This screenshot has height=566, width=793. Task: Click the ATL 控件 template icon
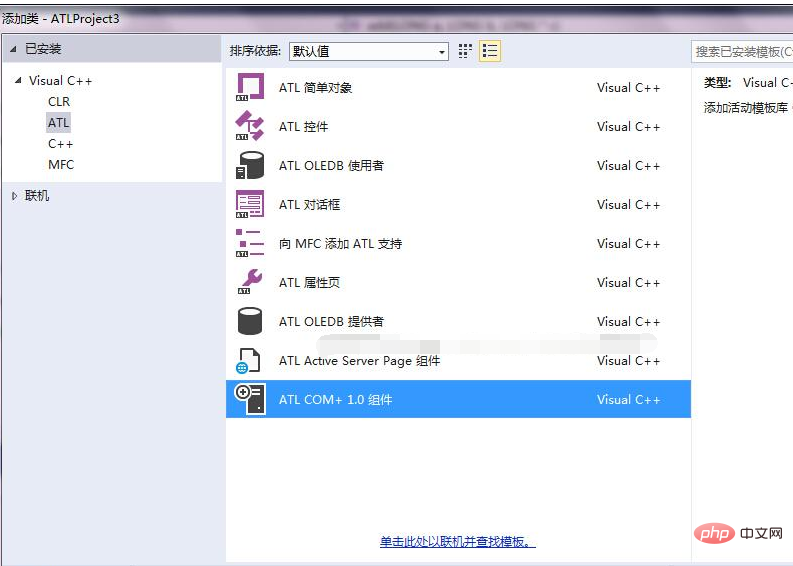[x=250, y=126]
